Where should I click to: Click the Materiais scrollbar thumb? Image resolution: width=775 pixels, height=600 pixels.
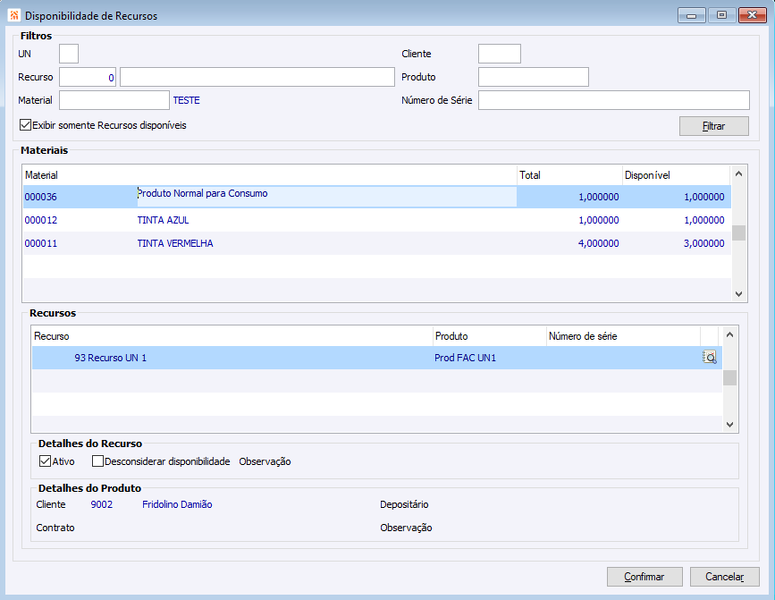click(x=738, y=233)
